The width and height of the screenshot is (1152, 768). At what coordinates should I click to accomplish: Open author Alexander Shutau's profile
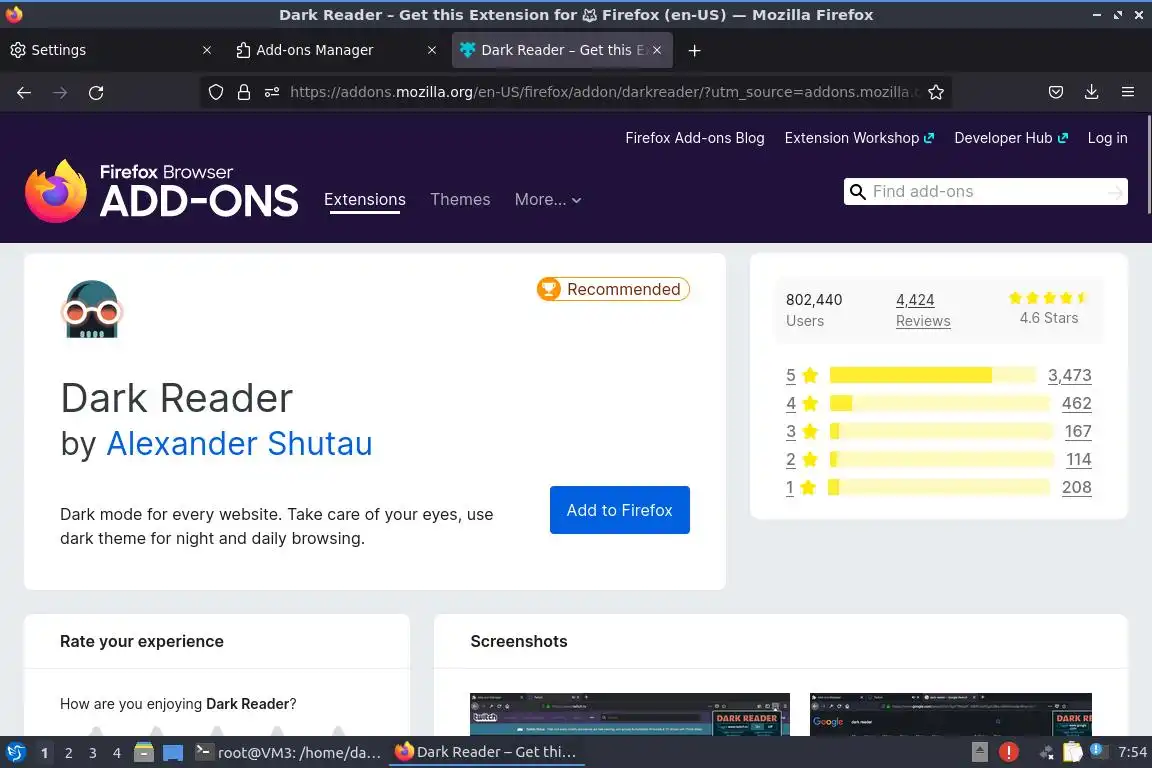(x=240, y=444)
